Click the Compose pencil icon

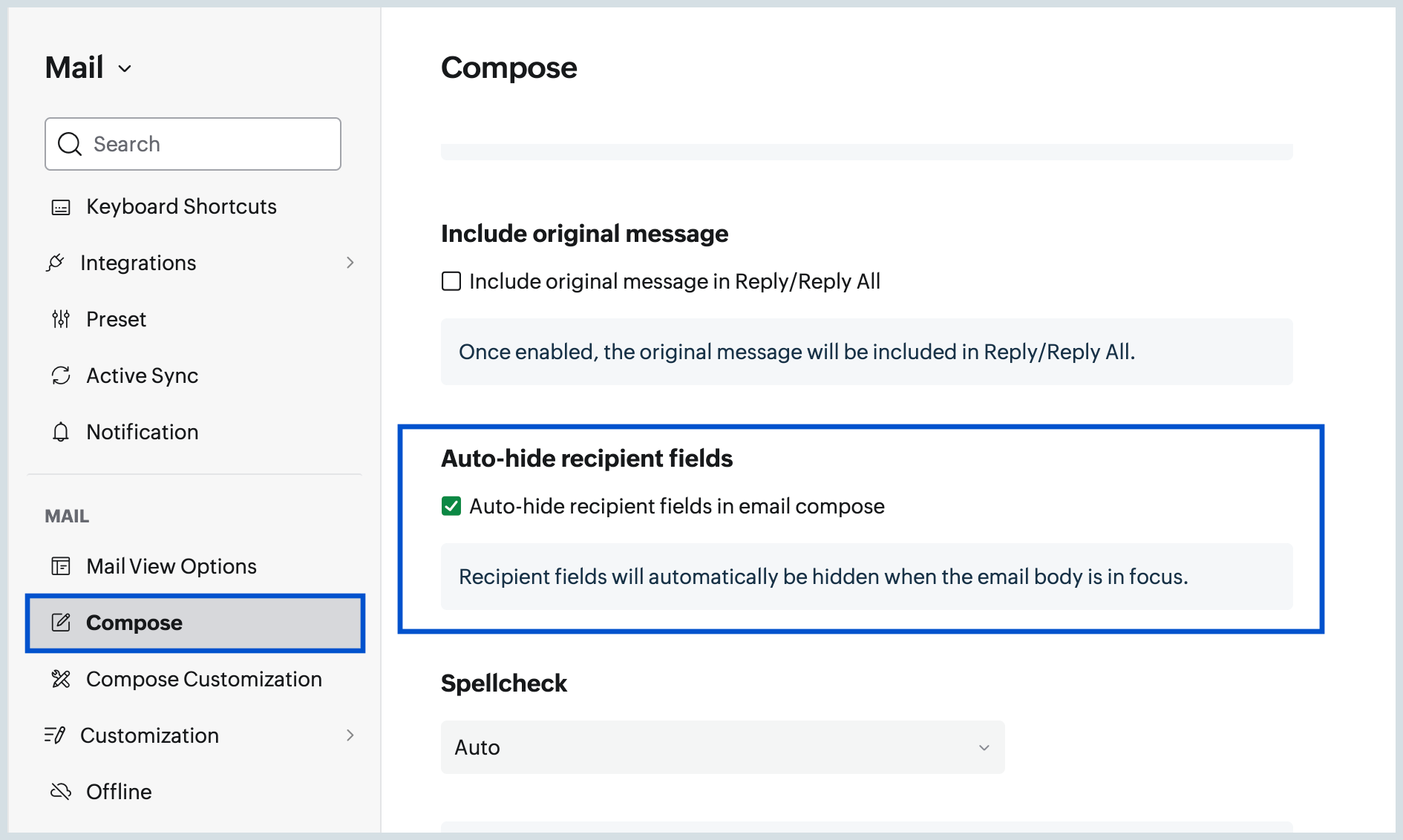click(60, 623)
